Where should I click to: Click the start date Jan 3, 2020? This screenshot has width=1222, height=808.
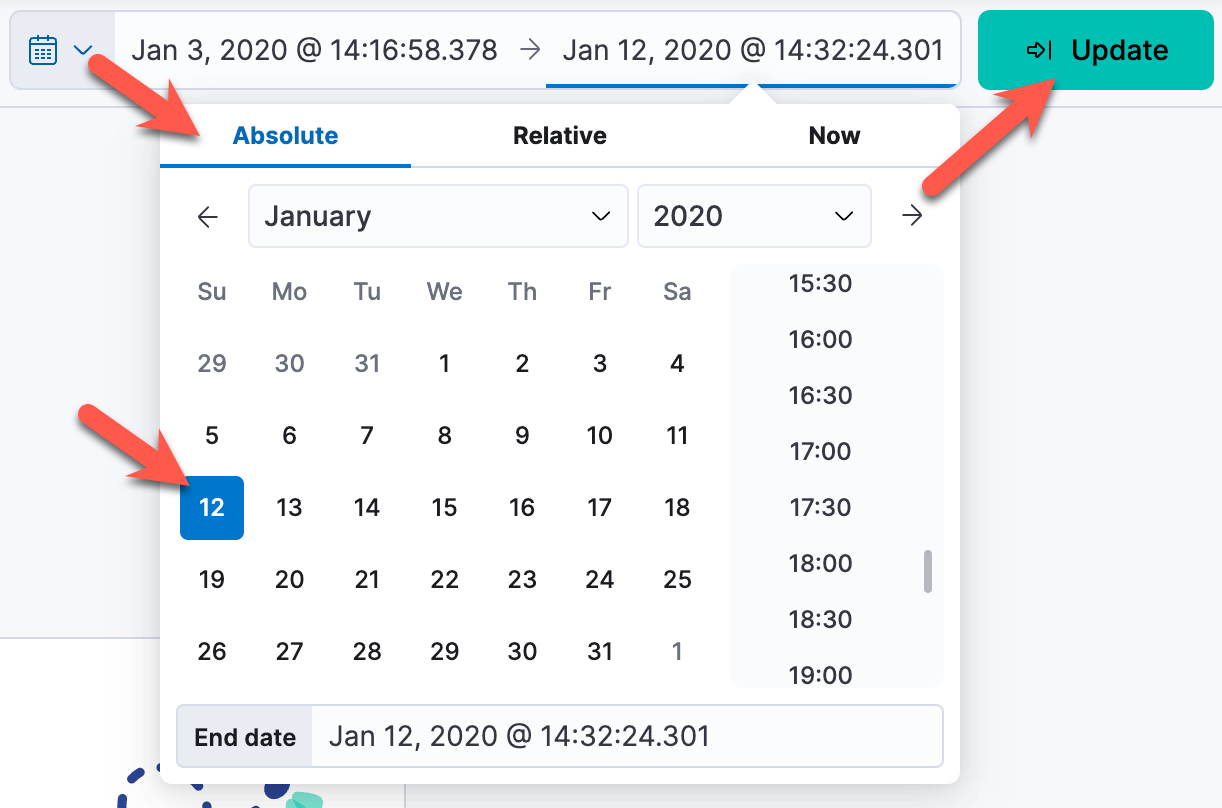315,50
